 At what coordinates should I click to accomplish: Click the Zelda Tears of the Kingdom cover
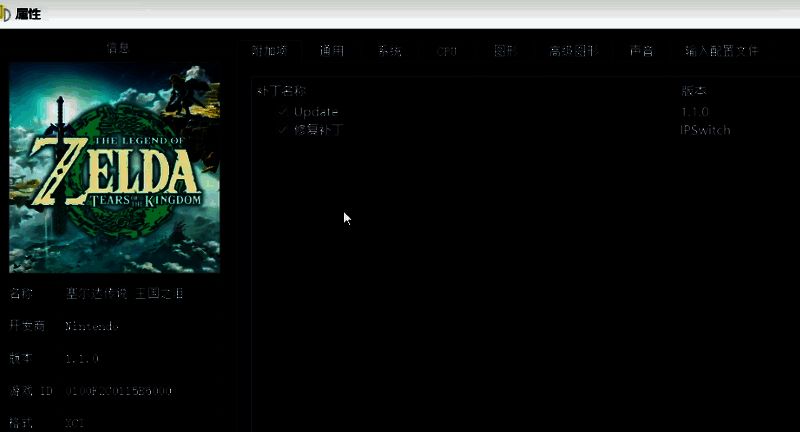(x=115, y=168)
